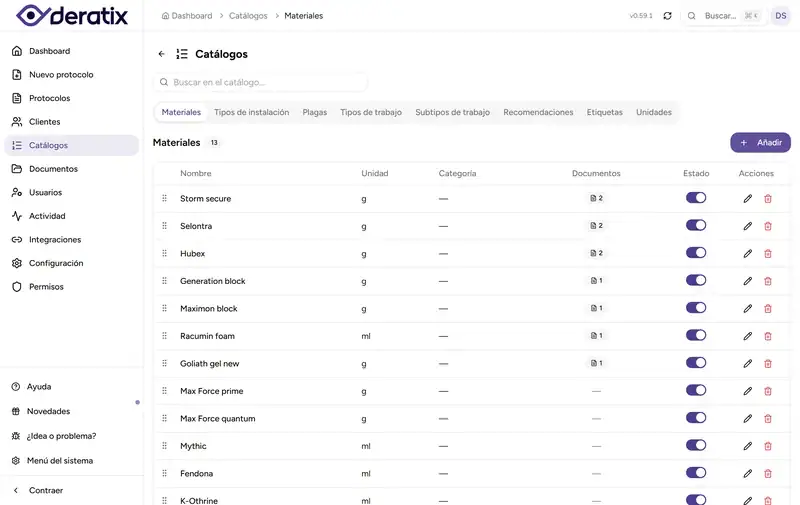The width and height of the screenshot is (800, 505).
Task: Edit the Storm secure material
Action: point(747,198)
